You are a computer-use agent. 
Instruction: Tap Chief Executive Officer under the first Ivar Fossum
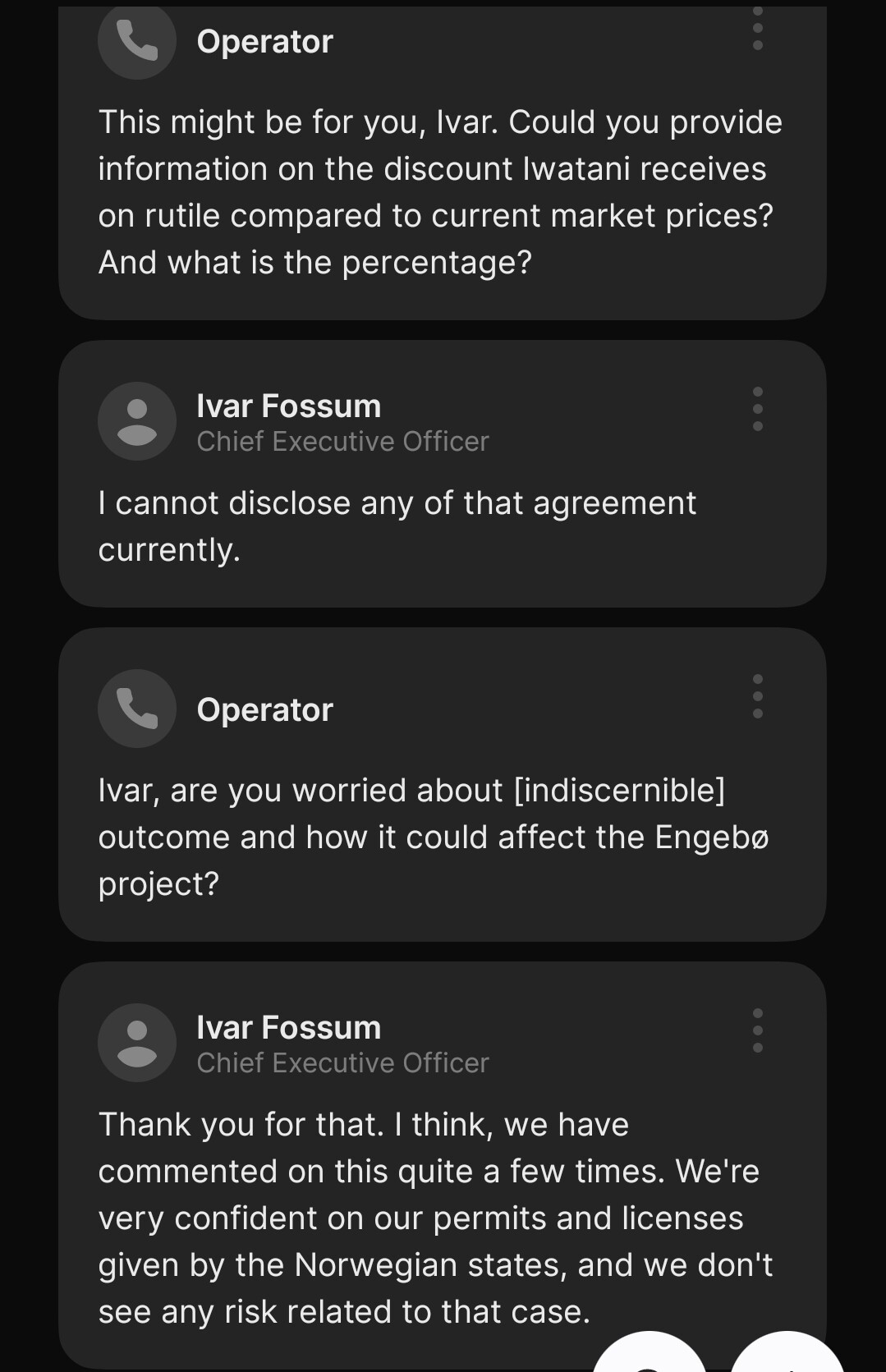[342, 441]
